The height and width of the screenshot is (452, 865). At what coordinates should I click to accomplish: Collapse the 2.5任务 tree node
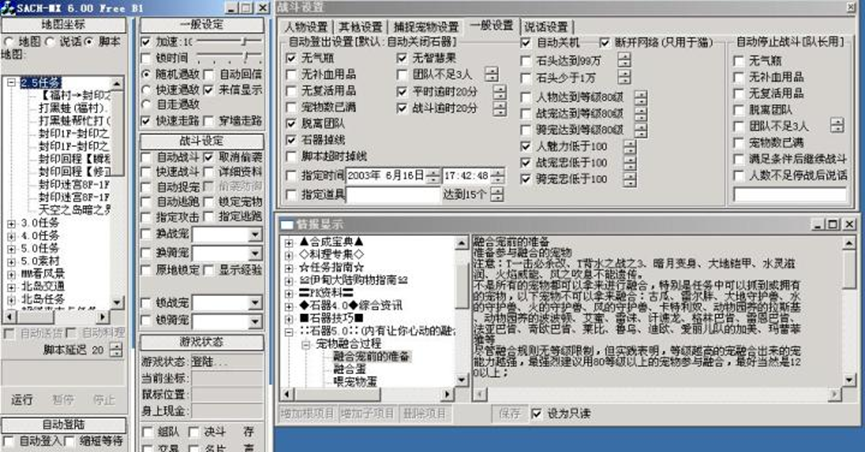pyautogui.click(x=11, y=82)
